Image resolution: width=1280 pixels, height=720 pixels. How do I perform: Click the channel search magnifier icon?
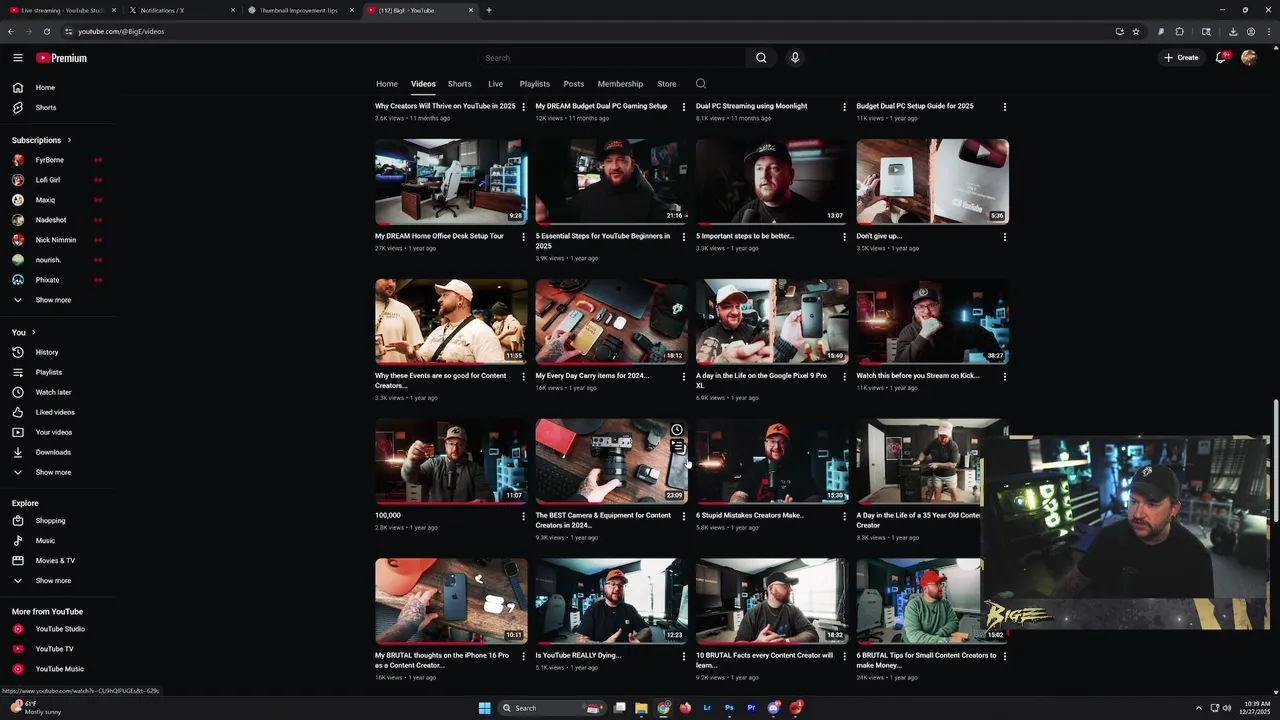(x=701, y=84)
